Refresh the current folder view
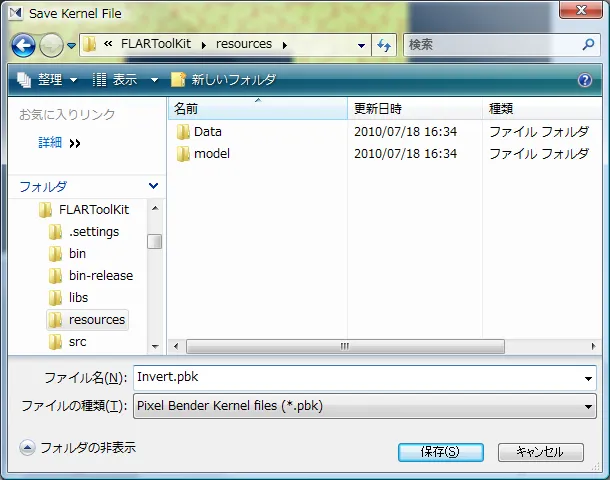This screenshot has width=610, height=480. pyautogui.click(x=384, y=46)
